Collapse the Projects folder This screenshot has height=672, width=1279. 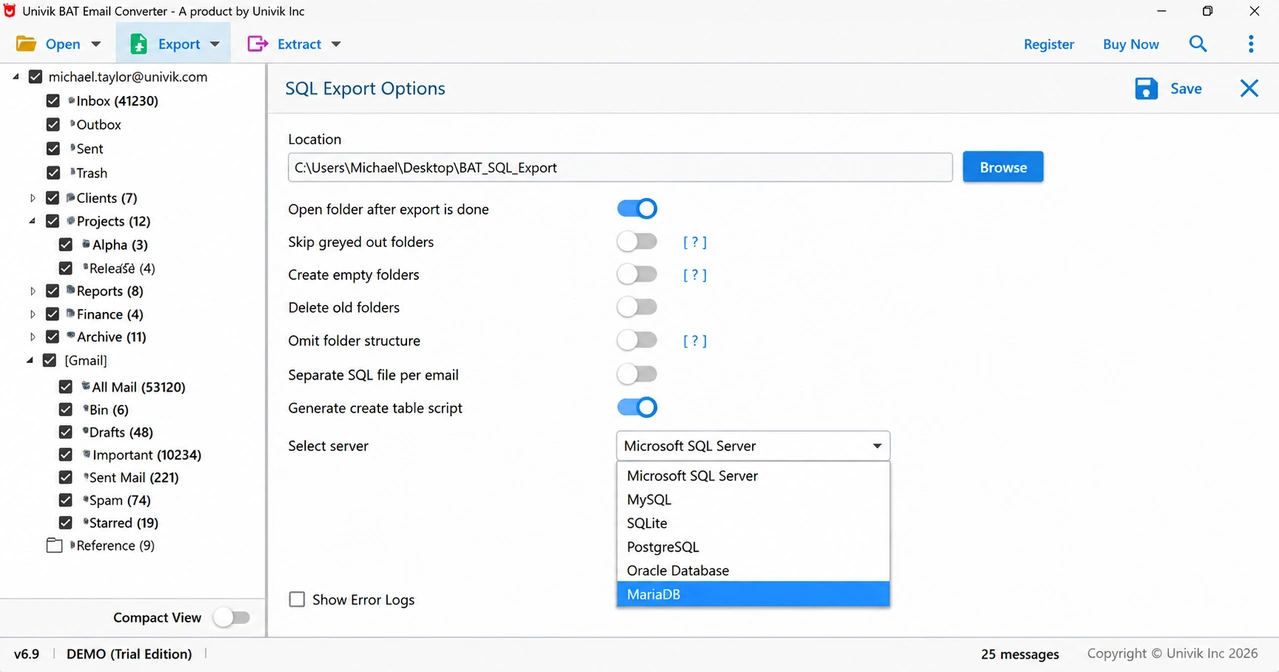(x=33, y=221)
